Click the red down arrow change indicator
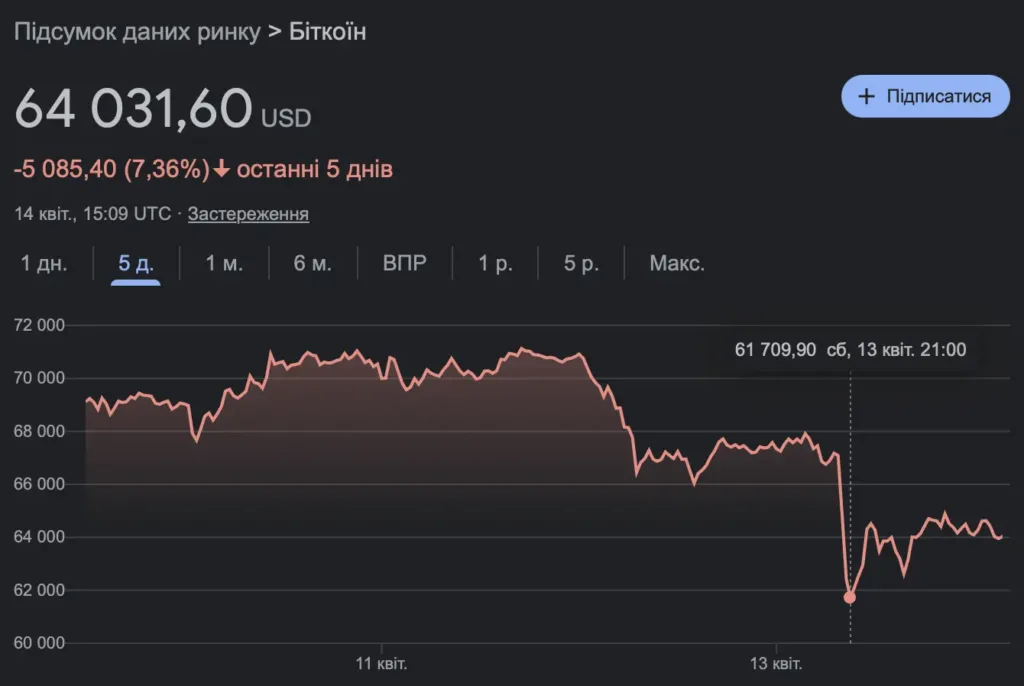Image resolution: width=1024 pixels, height=686 pixels. 222,170
